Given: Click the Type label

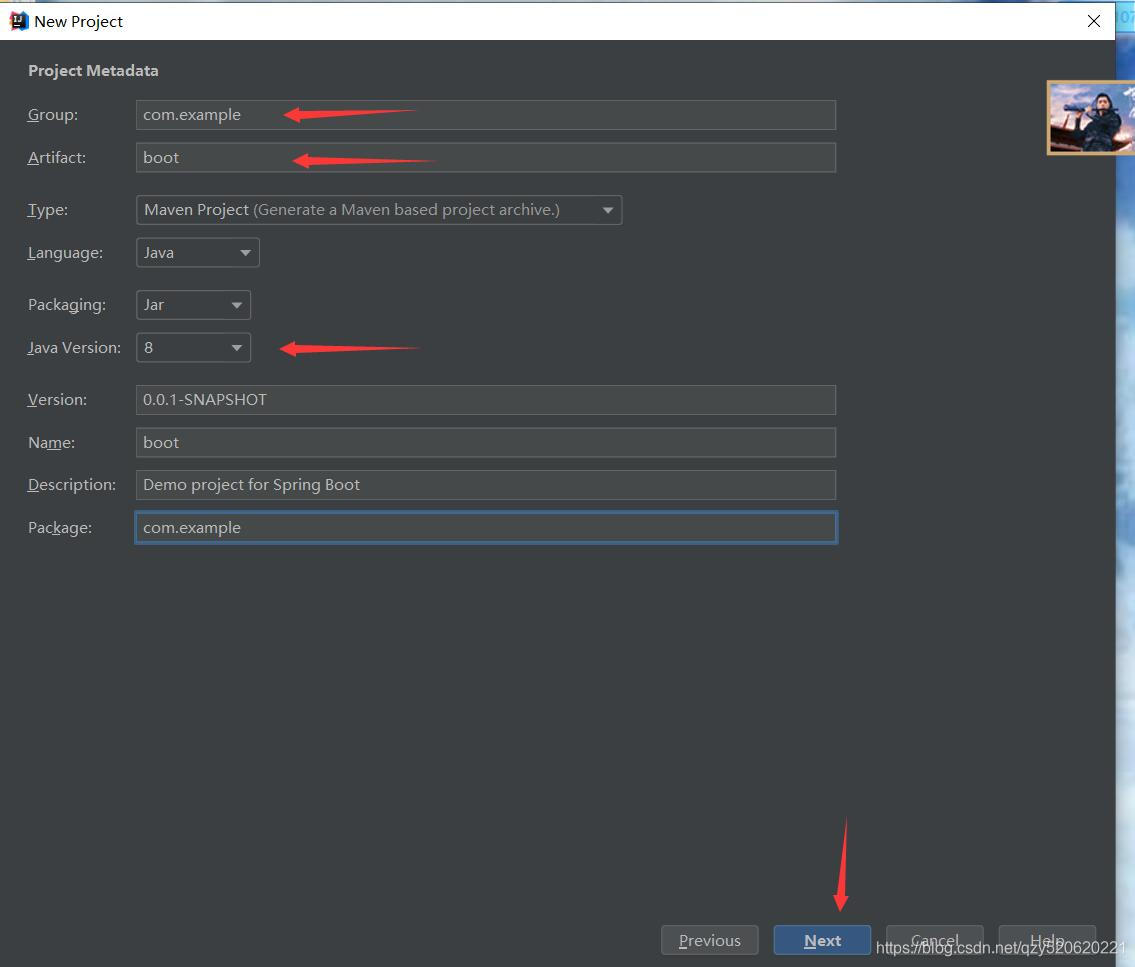Looking at the screenshot, I should click(x=48, y=211).
